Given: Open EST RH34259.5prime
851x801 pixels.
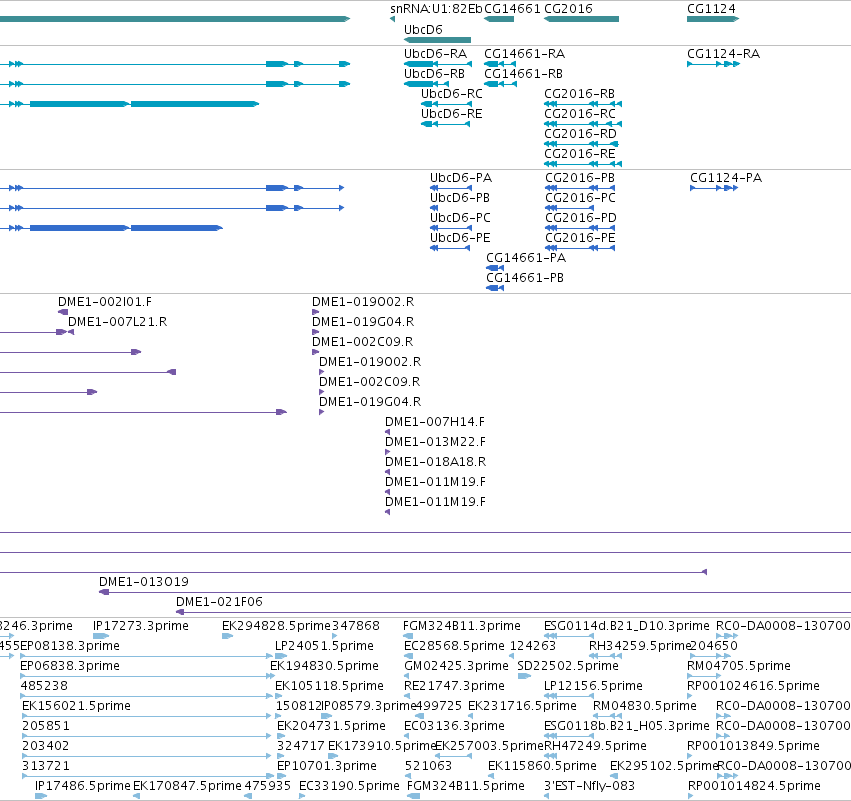Looking at the screenshot, I should [x=639, y=646].
